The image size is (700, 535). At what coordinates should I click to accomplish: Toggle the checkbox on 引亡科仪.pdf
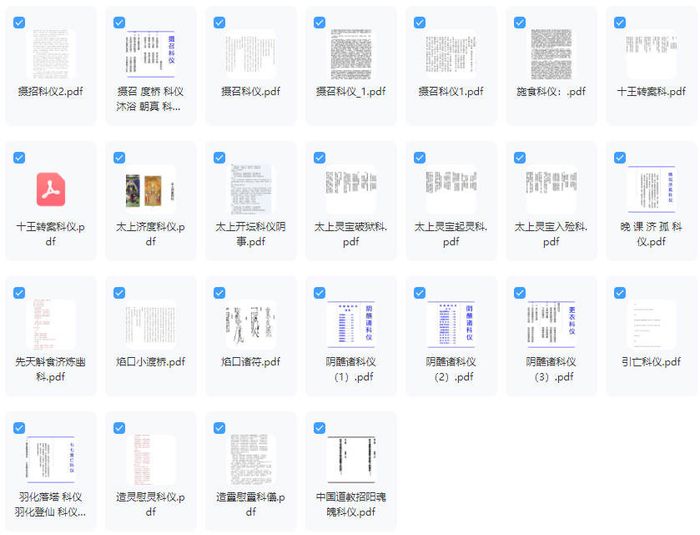tap(619, 292)
